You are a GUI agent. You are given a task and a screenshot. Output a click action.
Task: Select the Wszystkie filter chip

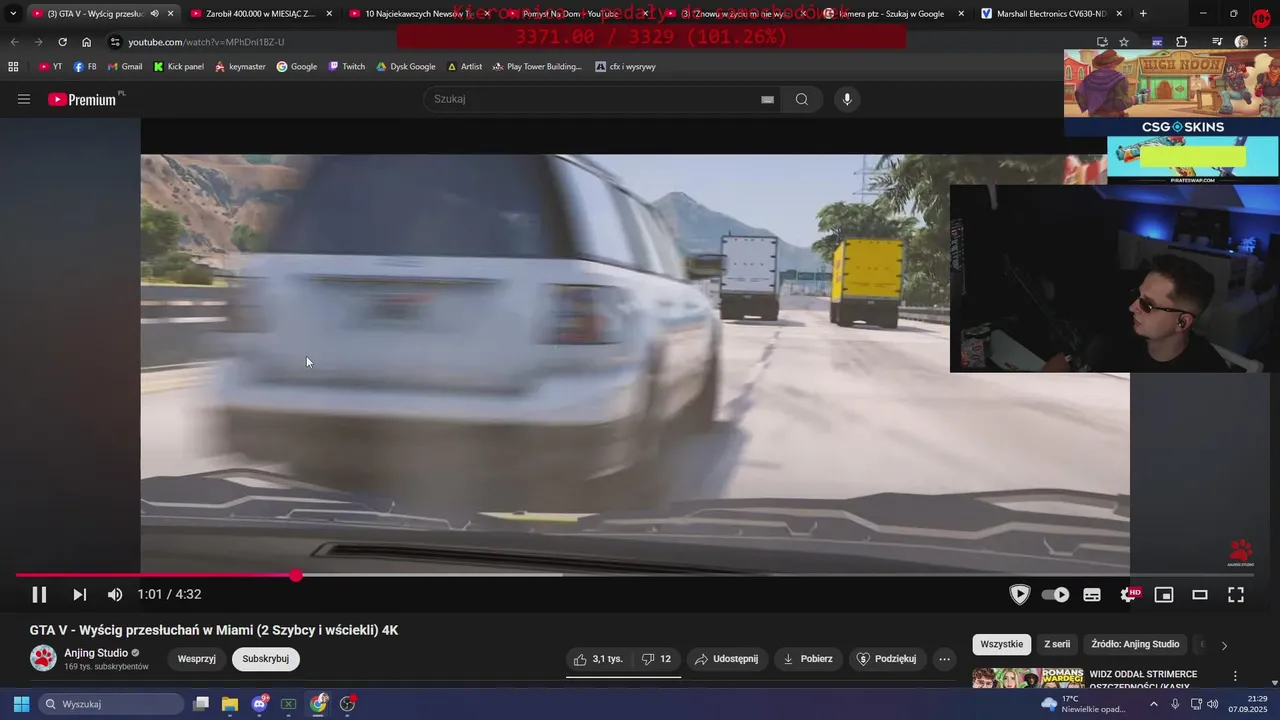(x=1002, y=644)
